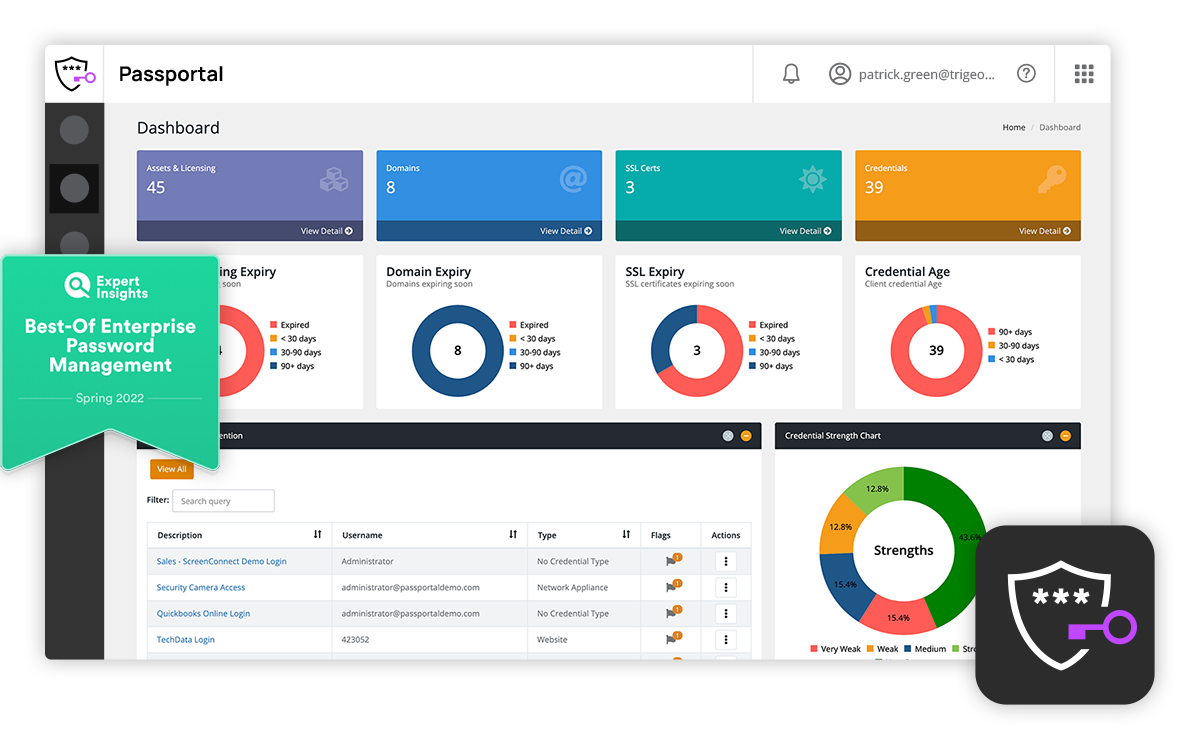Expand the Type column sort control

(626, 535)
